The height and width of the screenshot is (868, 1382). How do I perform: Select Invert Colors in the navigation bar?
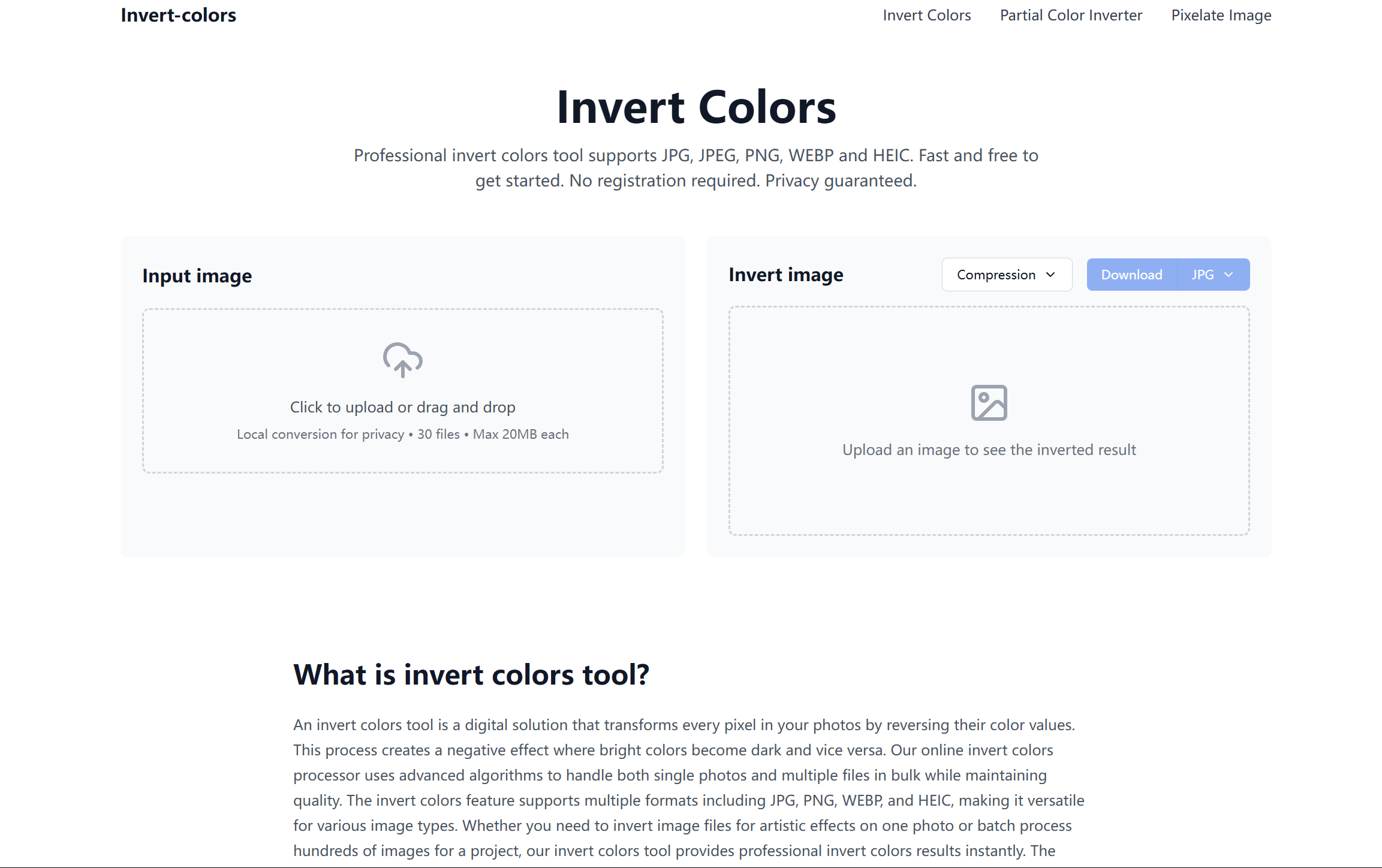click(x=926, y=15)
